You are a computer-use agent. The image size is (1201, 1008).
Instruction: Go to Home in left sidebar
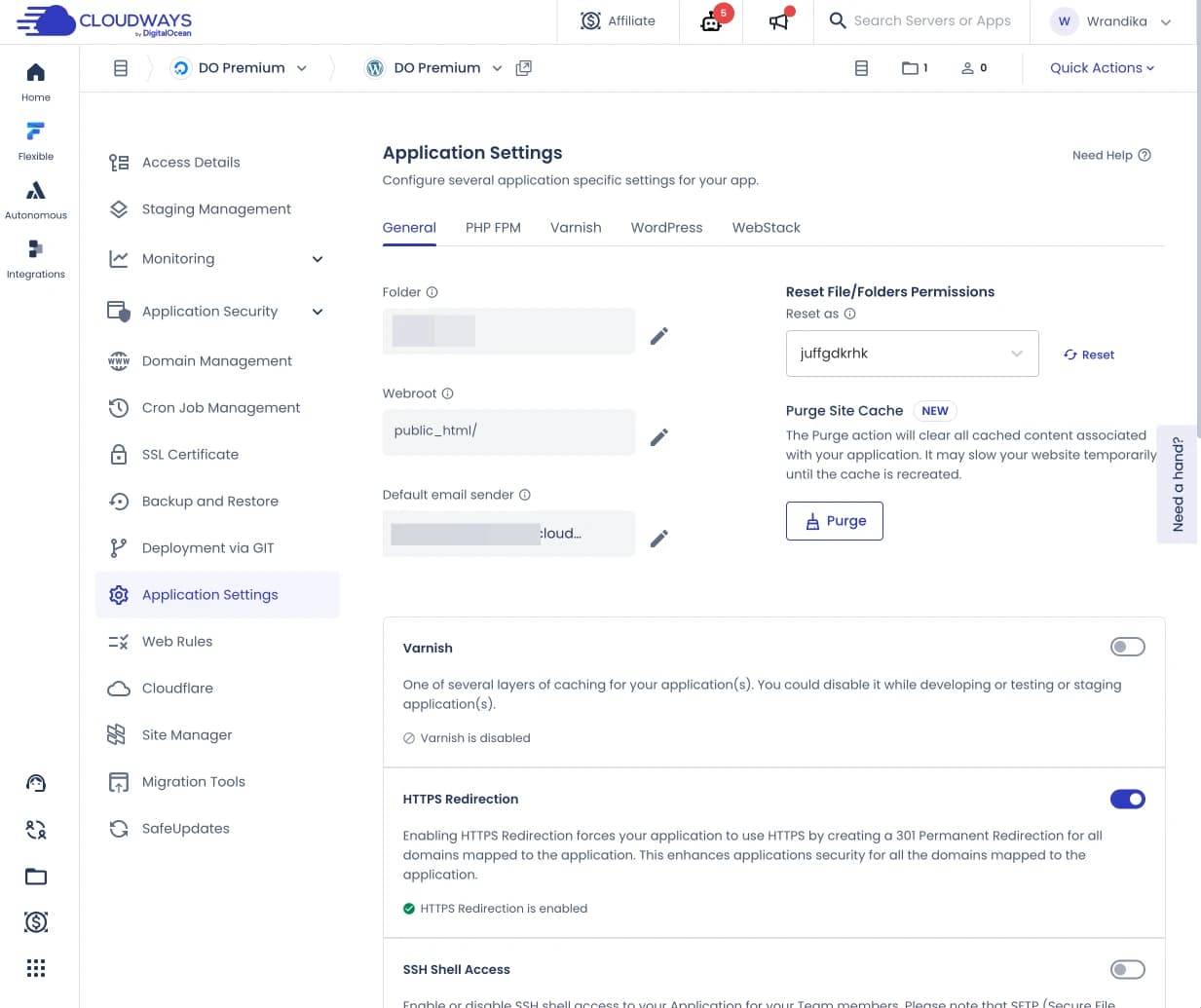coord(36,82)
